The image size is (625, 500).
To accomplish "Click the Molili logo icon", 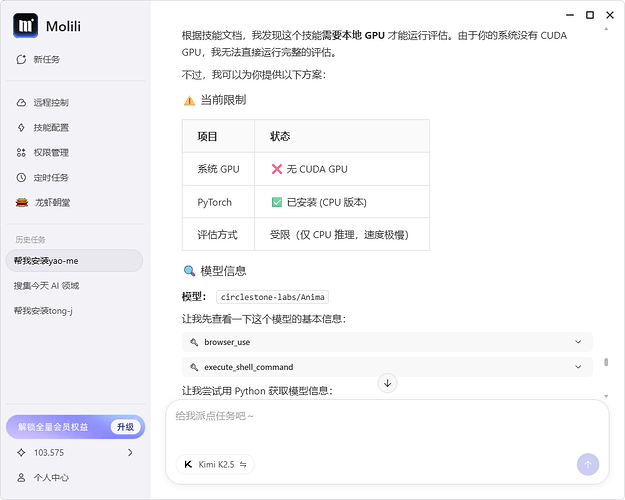I will coord(26,26).
